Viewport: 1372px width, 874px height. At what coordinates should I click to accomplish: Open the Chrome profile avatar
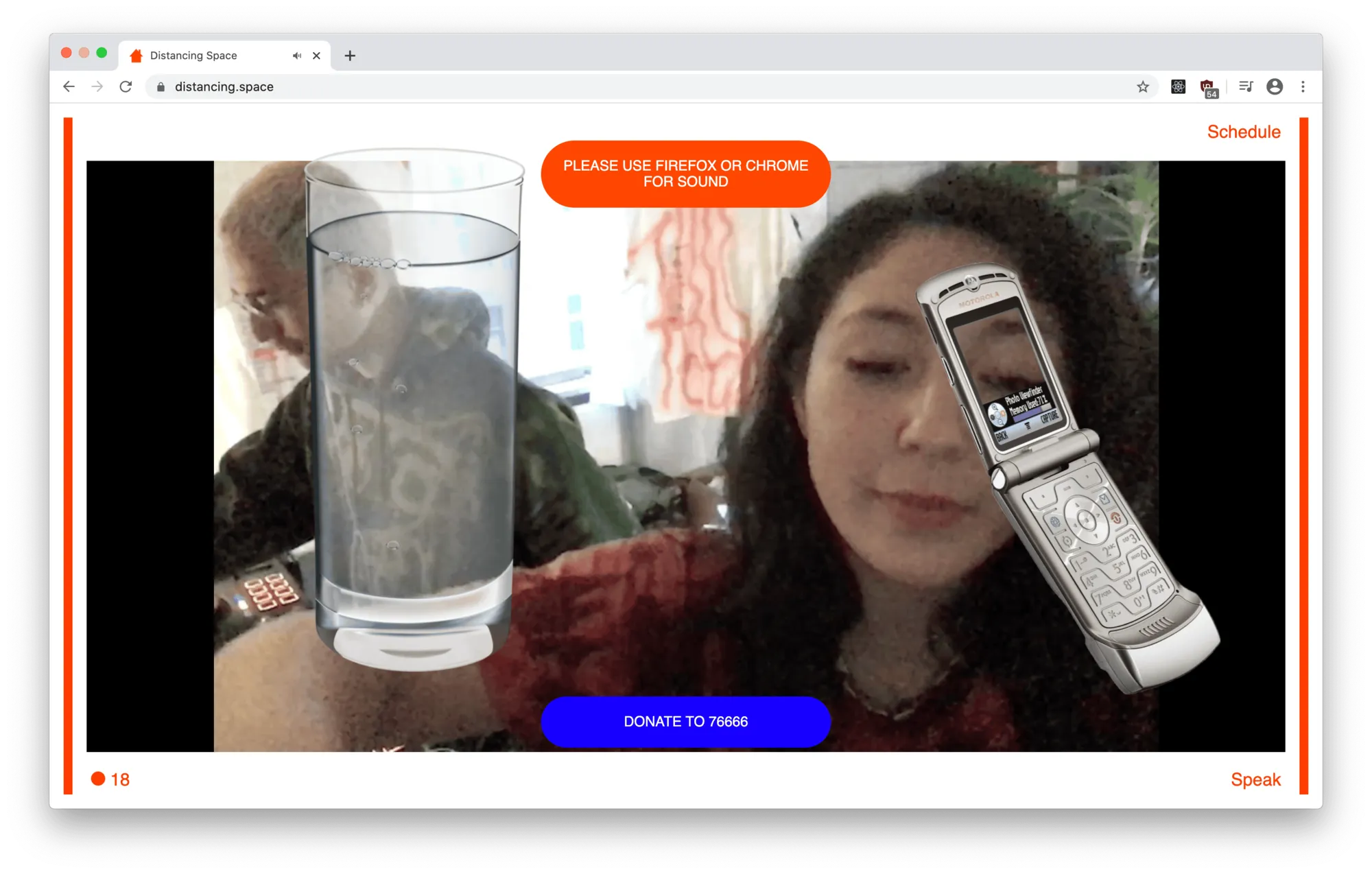click(x=1275, y=86)
